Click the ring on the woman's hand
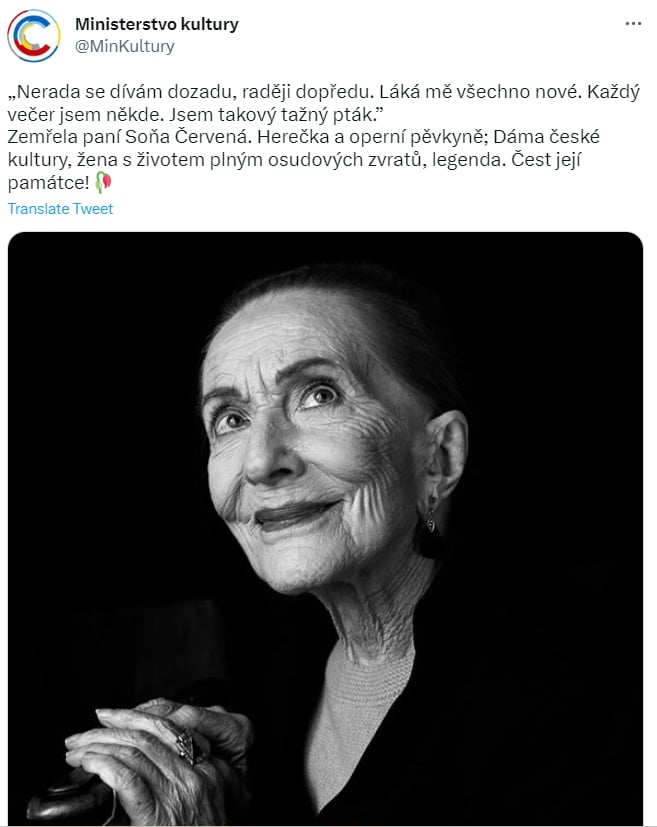The image size is (657, 827). [x=187, y=745]
